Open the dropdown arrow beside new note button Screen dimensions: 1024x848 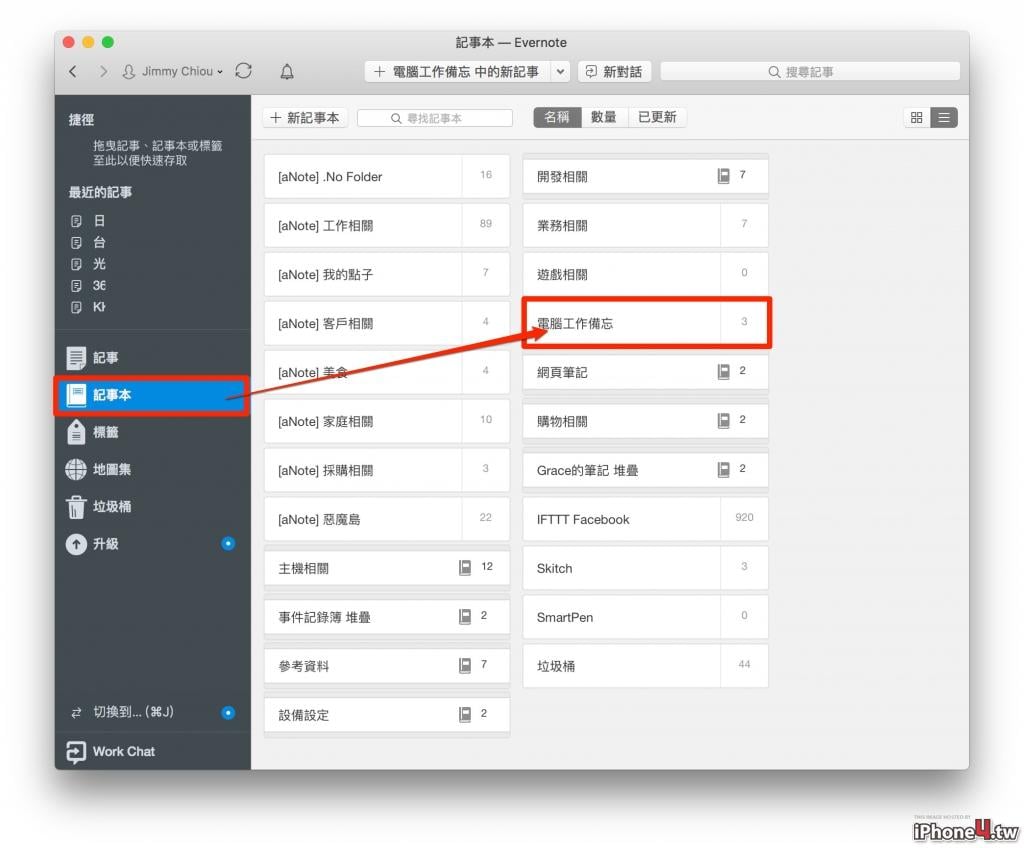pos(560,72)
